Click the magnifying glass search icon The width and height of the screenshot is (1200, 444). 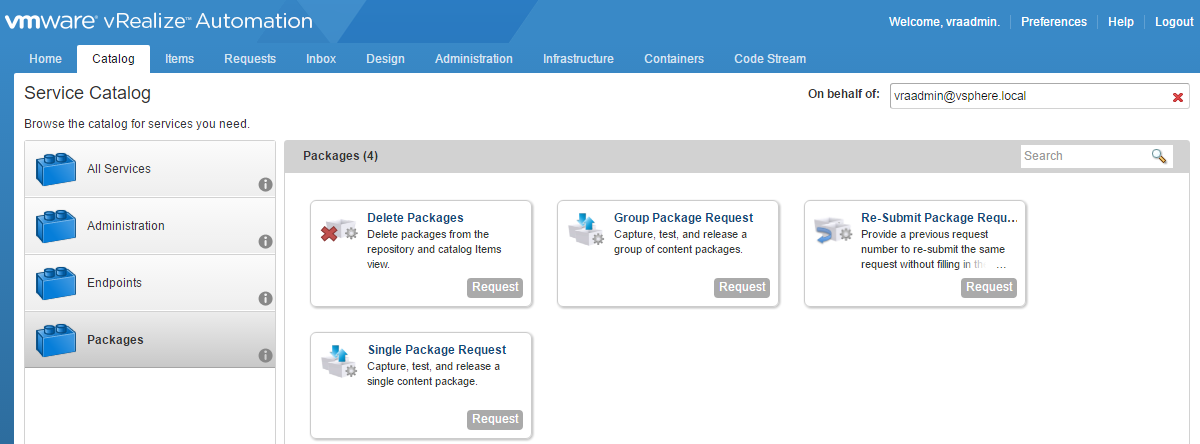[x=1159, y=156]
